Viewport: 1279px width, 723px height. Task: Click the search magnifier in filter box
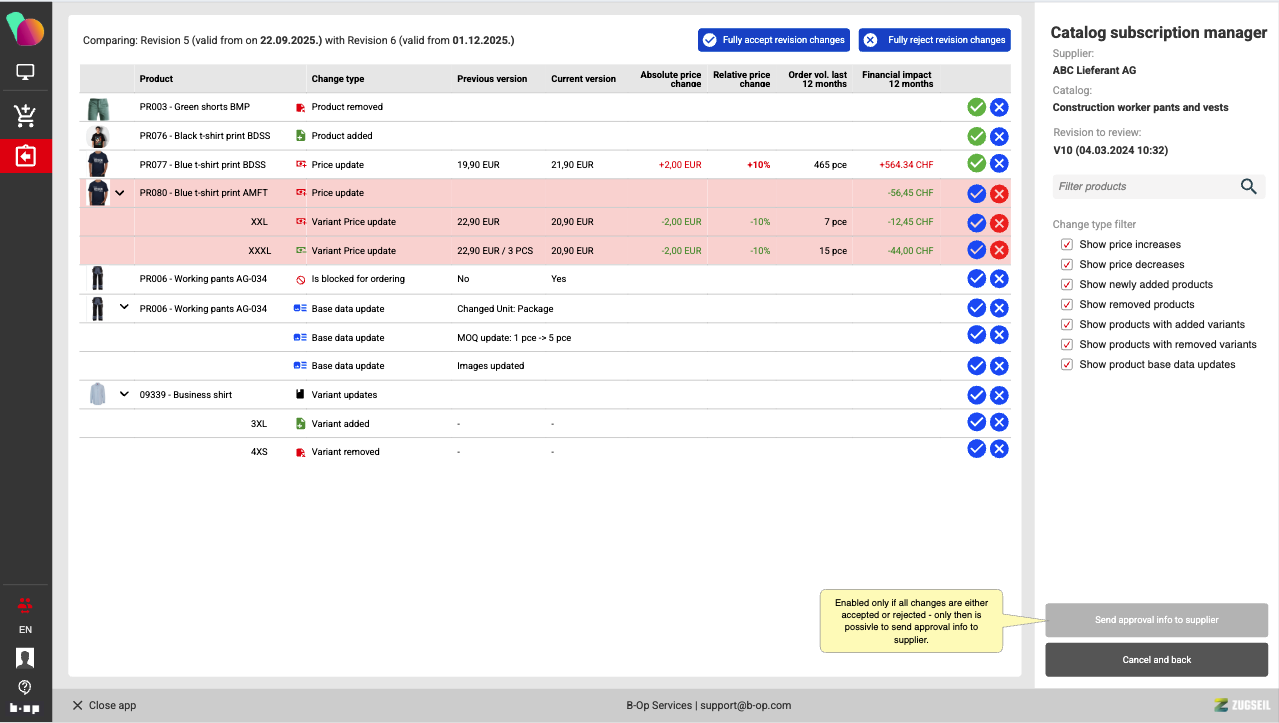coord(1248,186)
